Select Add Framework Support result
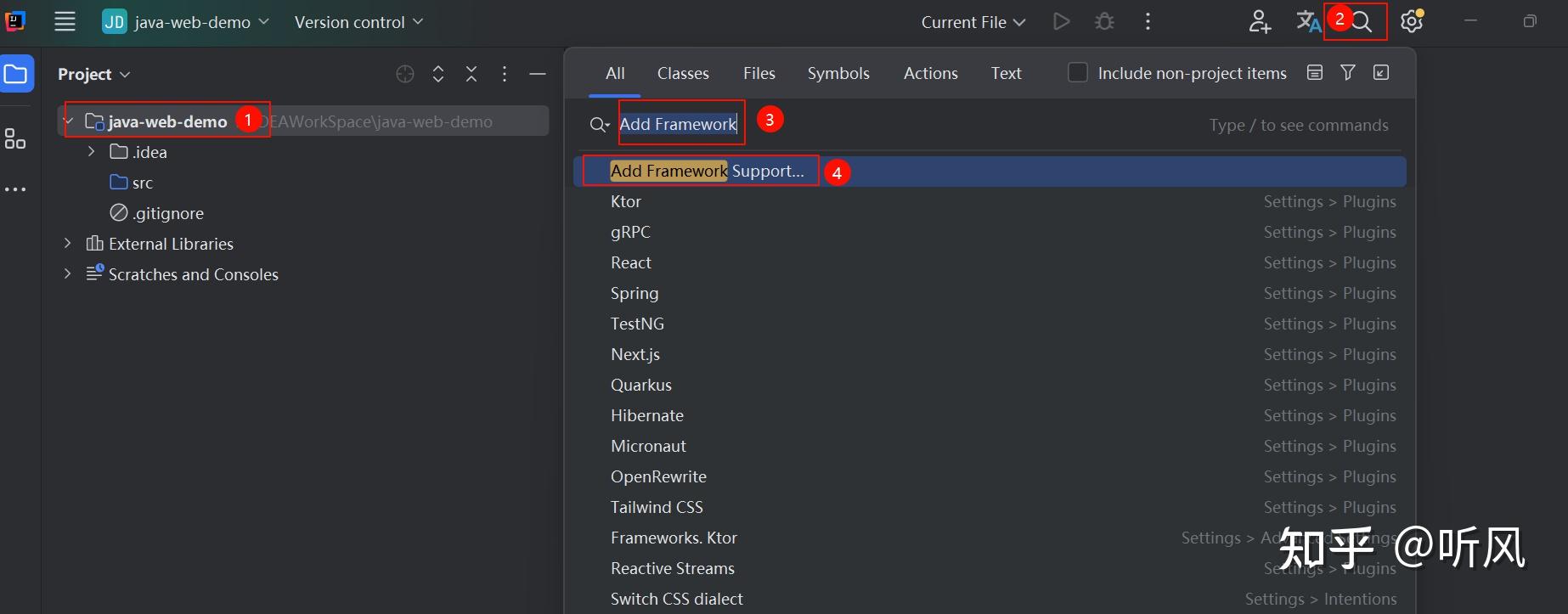Image resolution: width=1568 pixels, height=614 pixels. pyautogui.click(x=707, y=172)
